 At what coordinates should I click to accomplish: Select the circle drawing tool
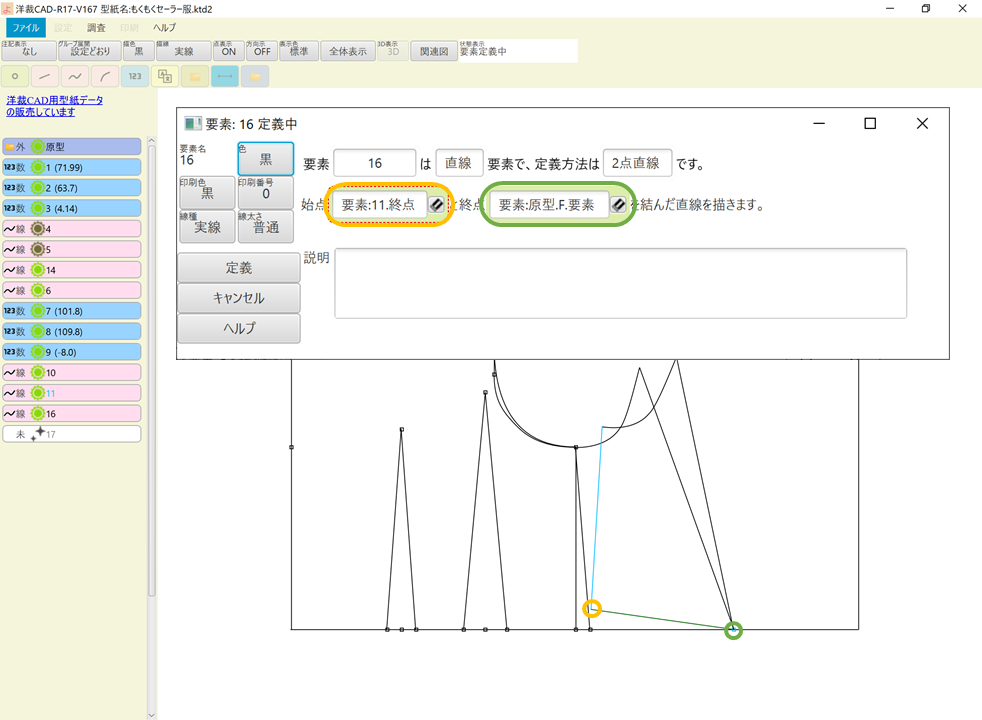coord(13,76)
